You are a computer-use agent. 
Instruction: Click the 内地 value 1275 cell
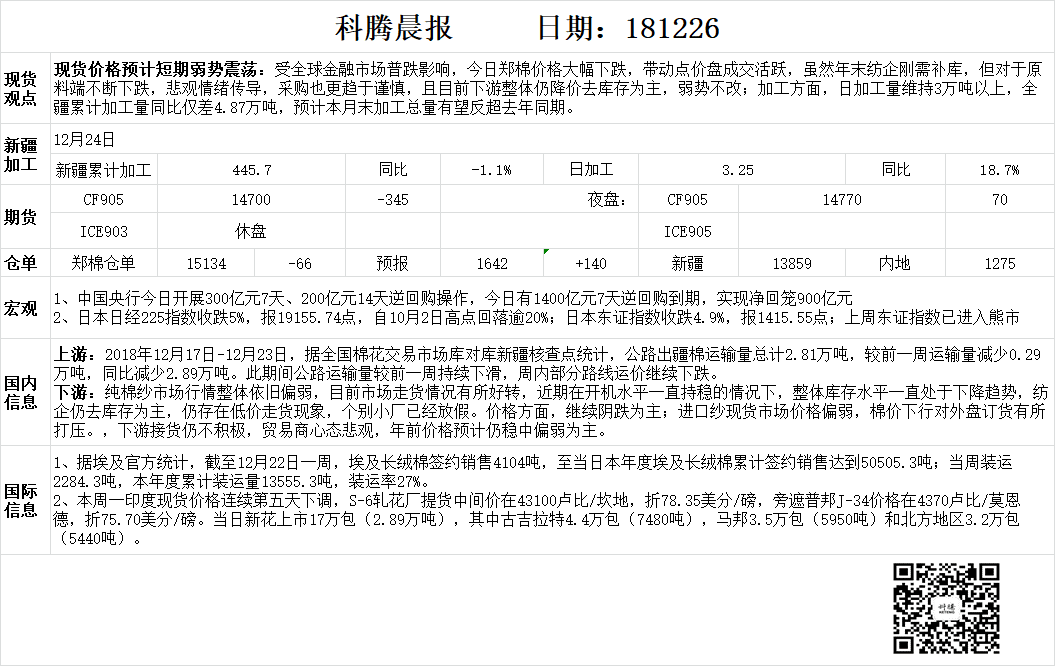[999, 264]
